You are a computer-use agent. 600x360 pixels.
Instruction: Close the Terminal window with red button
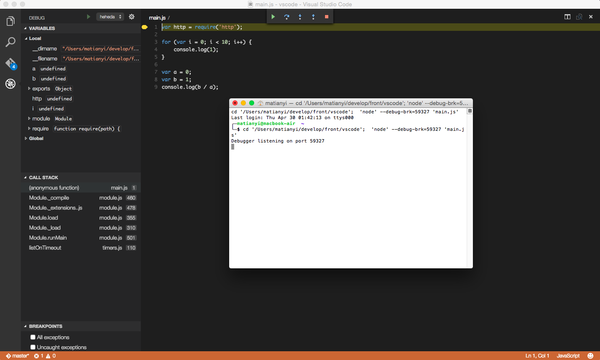[x=235, y=103]
